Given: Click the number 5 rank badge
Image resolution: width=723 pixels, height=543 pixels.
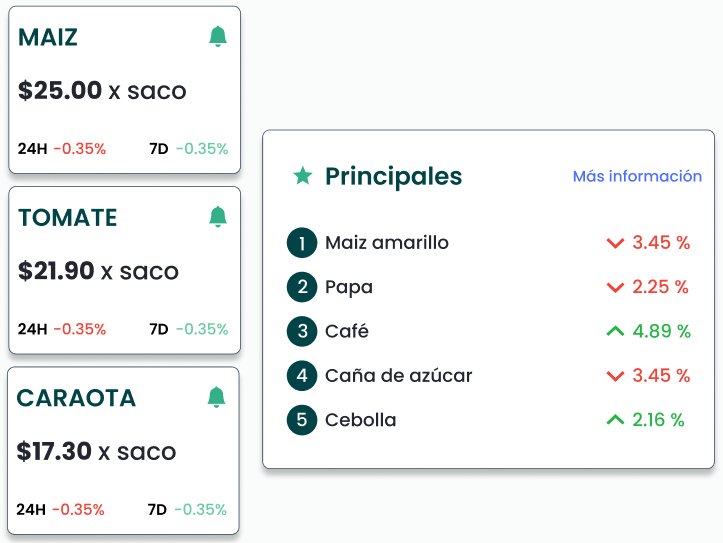Looking at the screenshot, I should (301, 420).
